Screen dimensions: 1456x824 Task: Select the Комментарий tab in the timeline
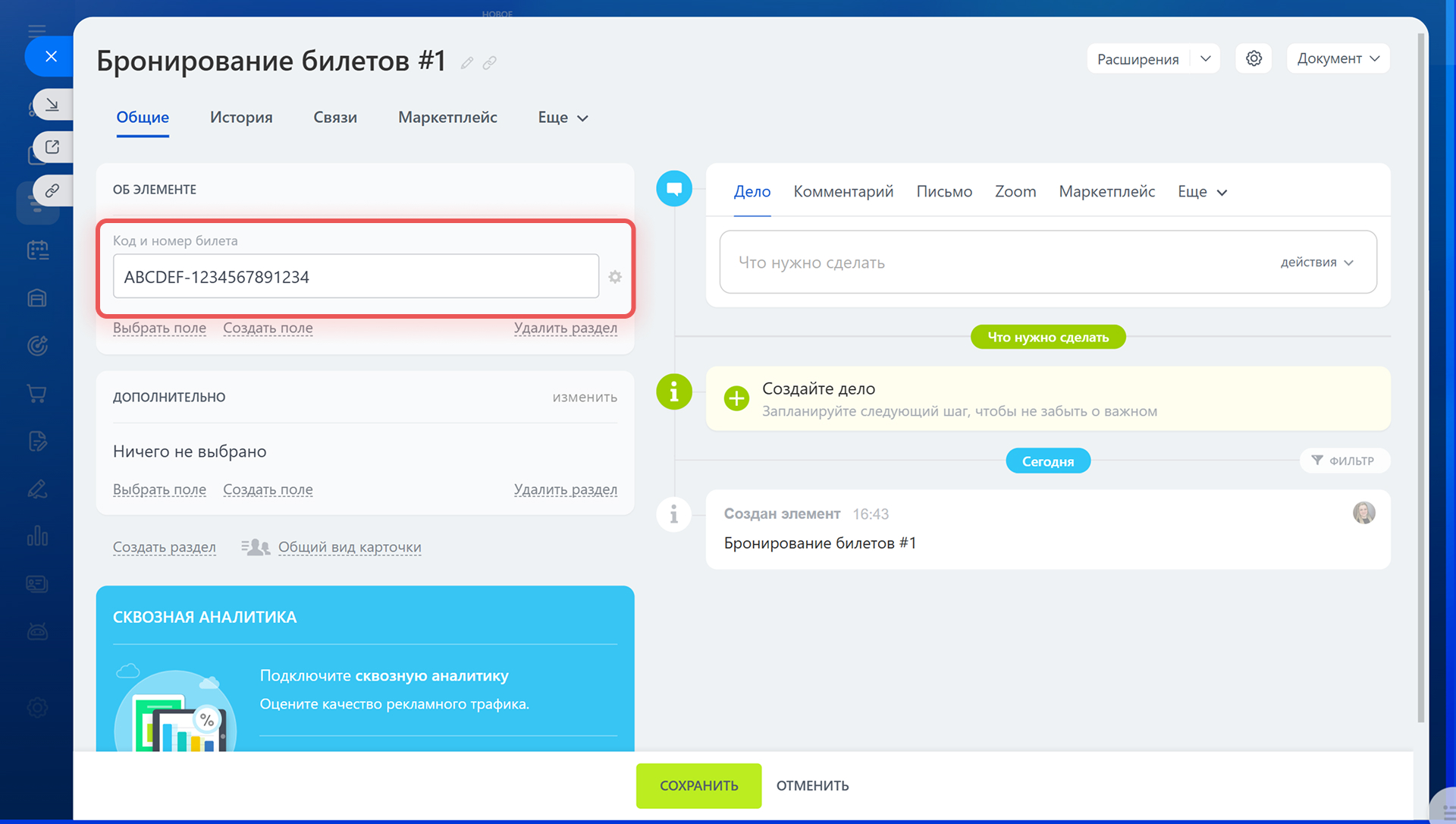(x=843, y=192)
